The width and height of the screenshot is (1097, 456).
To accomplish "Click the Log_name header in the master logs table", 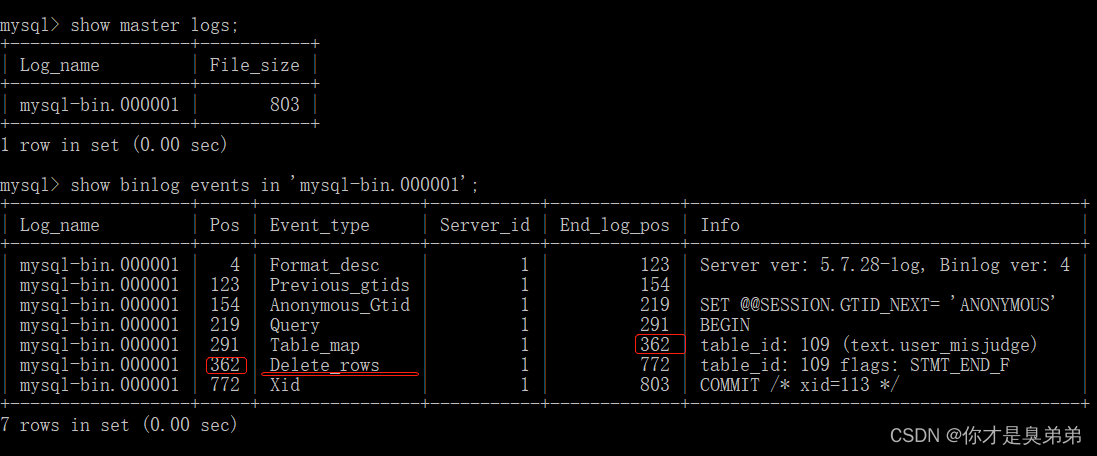I will pyautogui.click(x=59, y=65).
